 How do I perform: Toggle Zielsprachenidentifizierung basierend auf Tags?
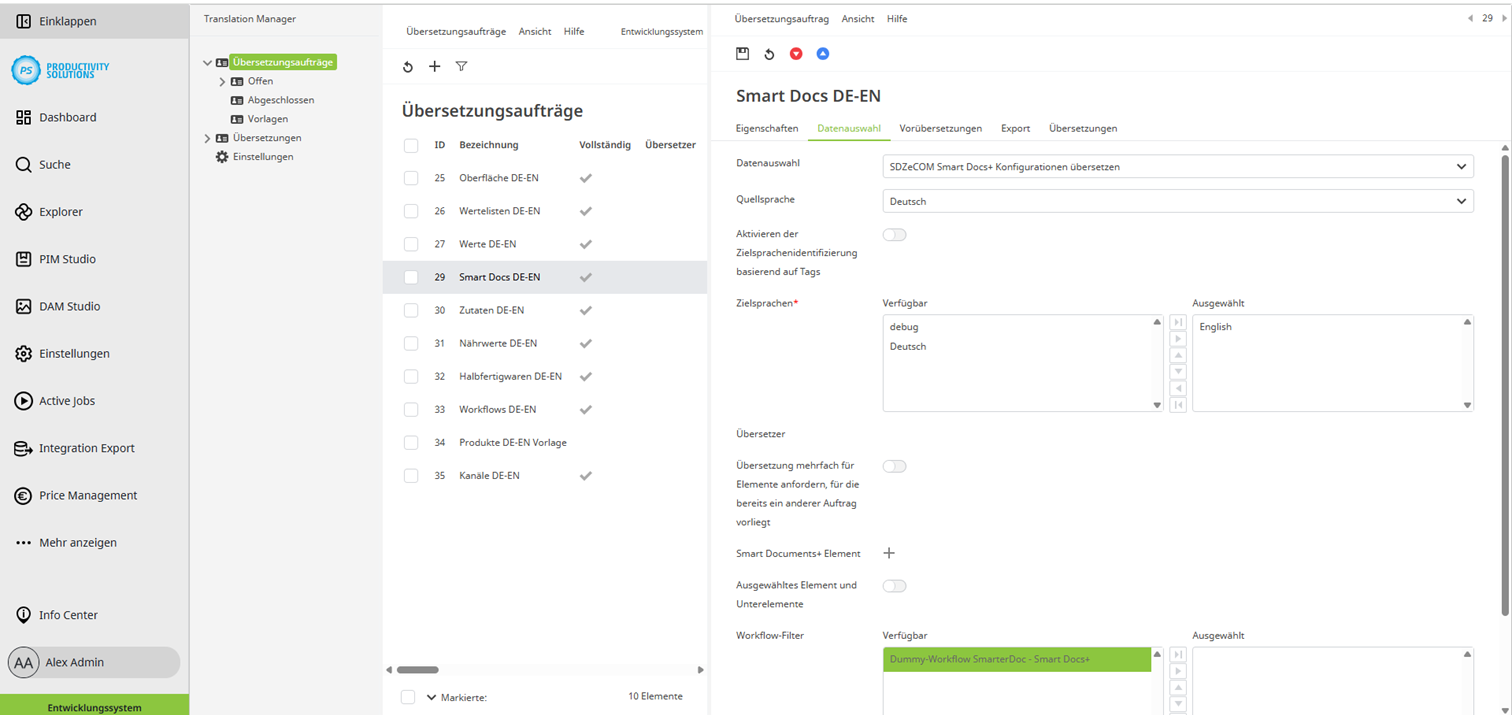895,234
